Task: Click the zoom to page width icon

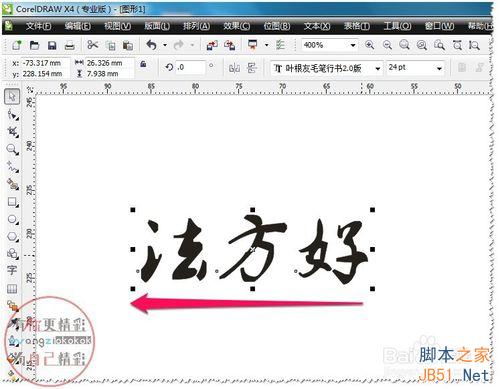Action: tap(457, 45)
